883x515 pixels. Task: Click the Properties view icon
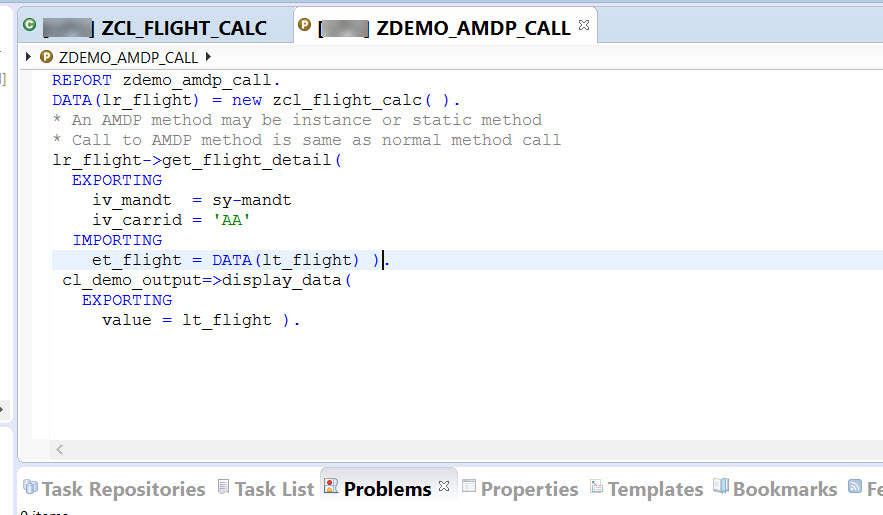[x=469, y=488]
